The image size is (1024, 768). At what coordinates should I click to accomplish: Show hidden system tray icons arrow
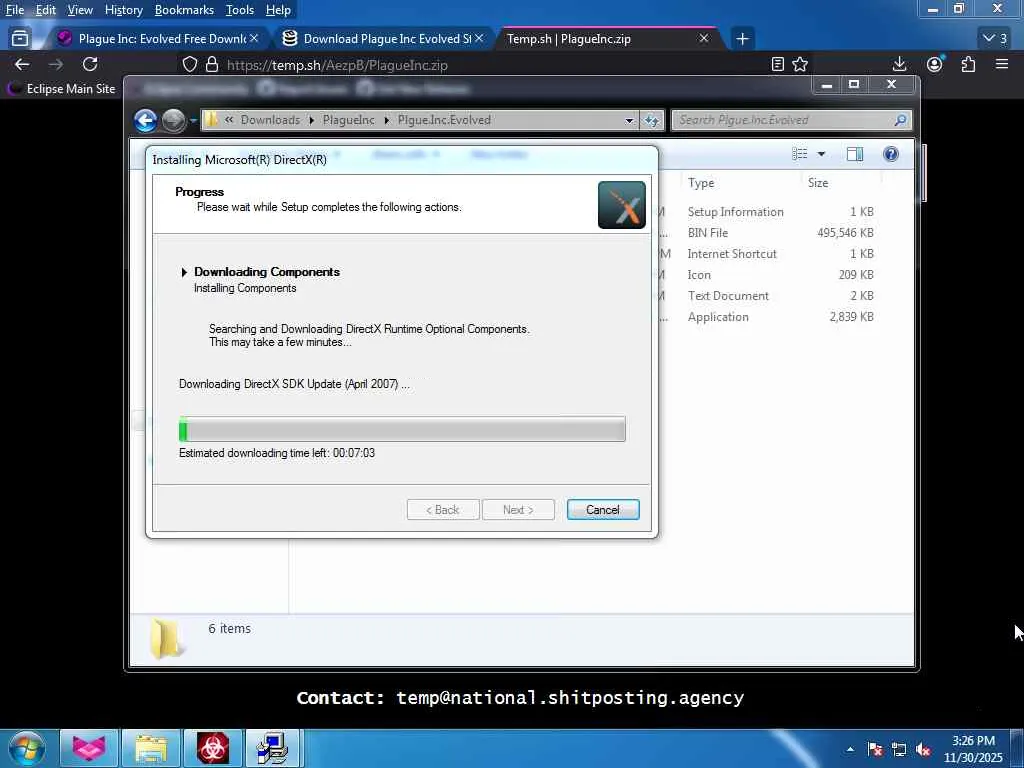[850, 749]
